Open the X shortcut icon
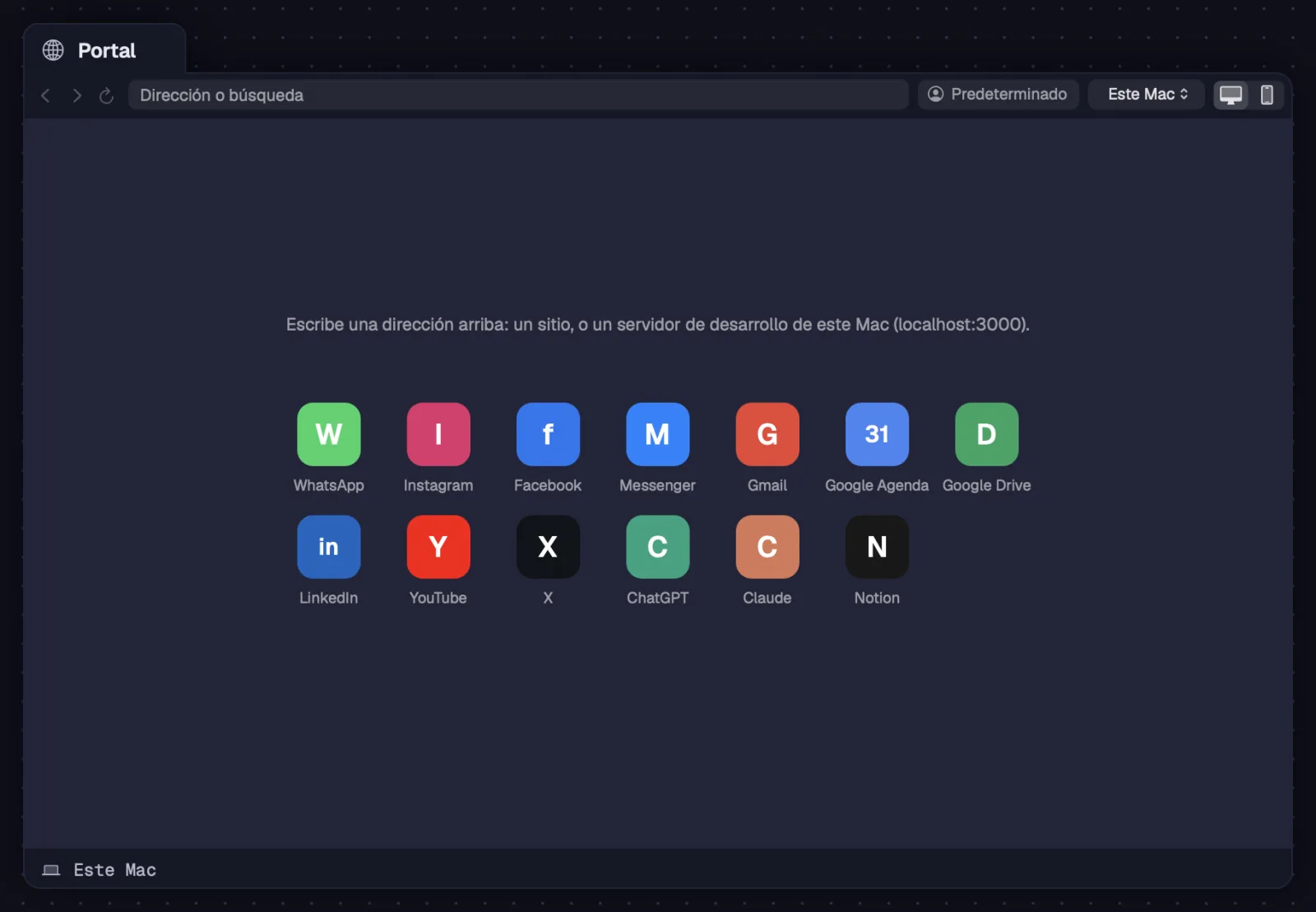The width and height of the screenshot is (1316, 912). click(548, 547)
